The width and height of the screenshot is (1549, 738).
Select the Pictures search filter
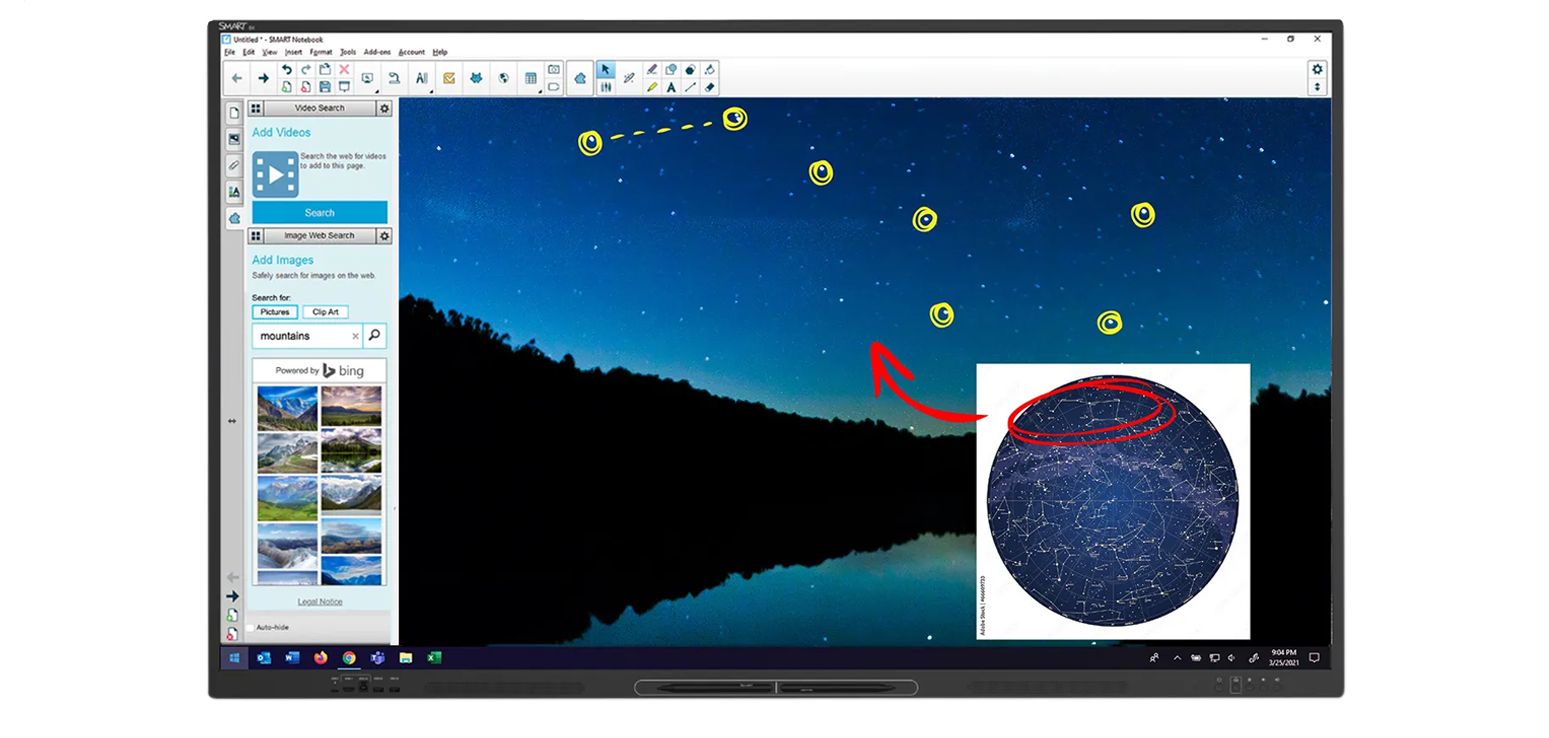(274, 311)
